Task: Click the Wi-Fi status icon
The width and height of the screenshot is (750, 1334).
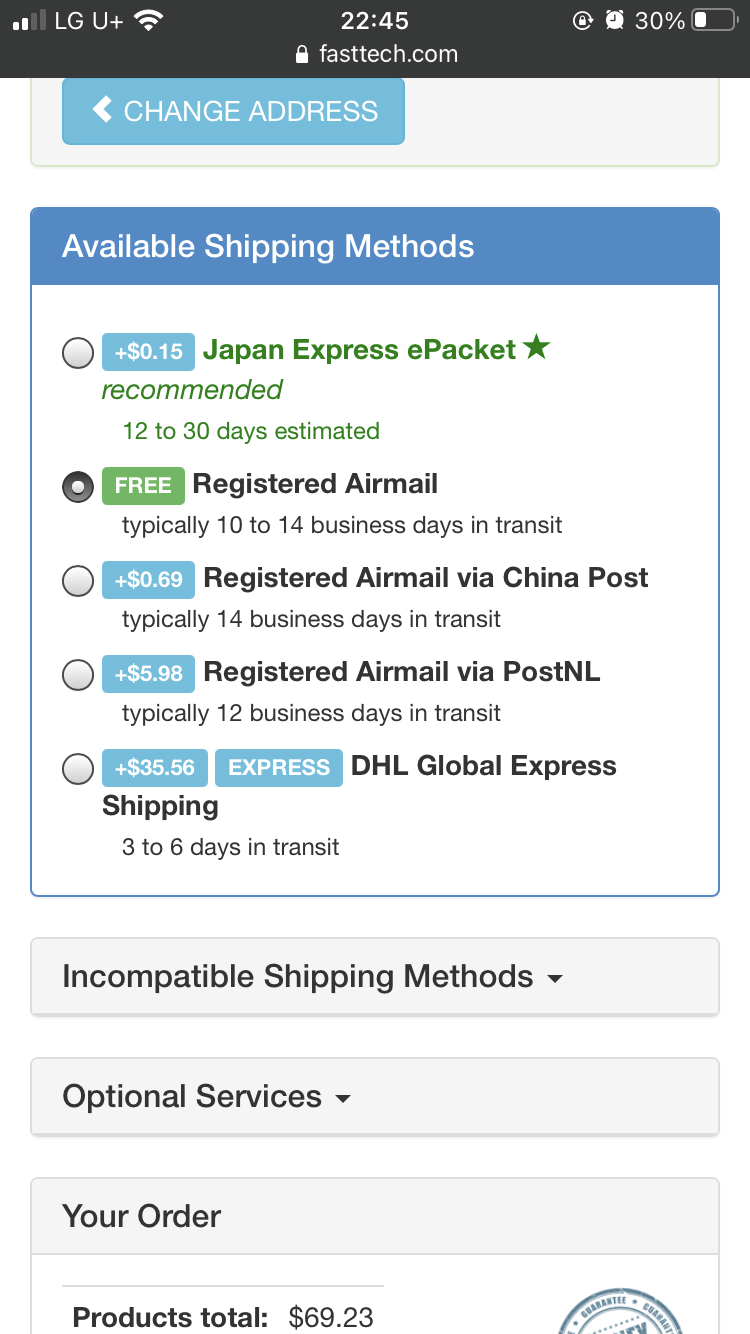Action: (x=149, y=21)
